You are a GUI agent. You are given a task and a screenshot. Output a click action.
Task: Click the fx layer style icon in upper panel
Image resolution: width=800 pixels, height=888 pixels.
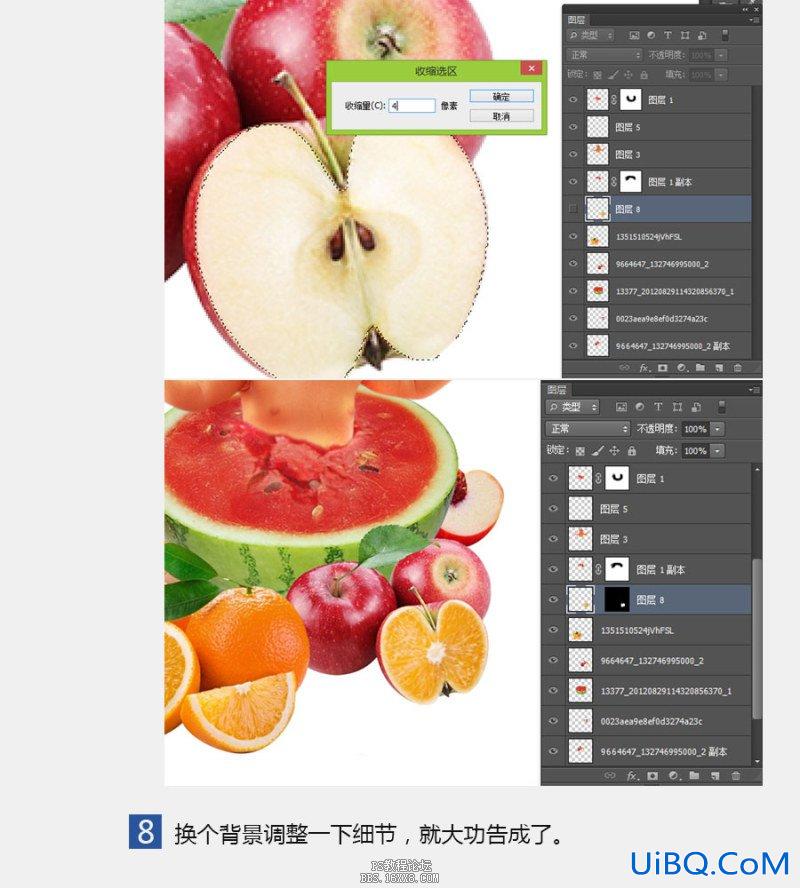[644, 368]
